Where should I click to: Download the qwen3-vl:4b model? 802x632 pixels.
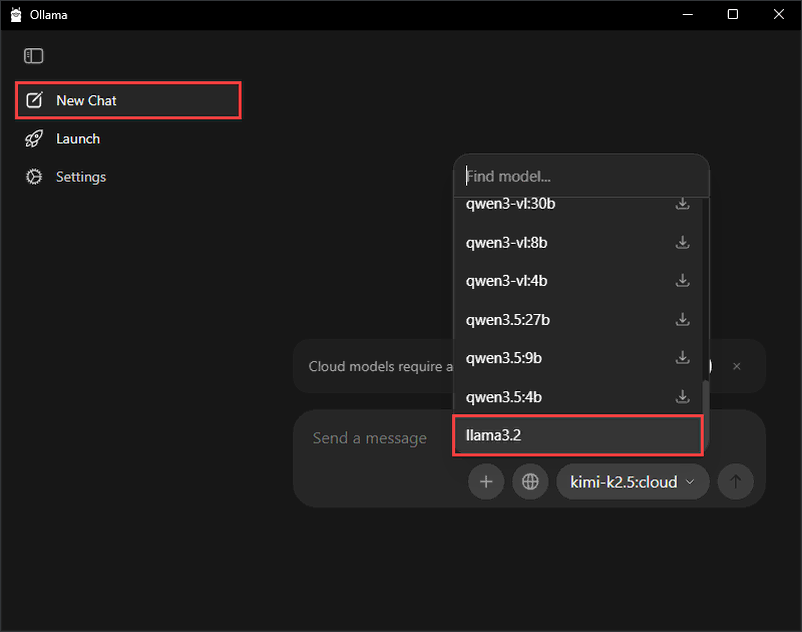point(682,281)
